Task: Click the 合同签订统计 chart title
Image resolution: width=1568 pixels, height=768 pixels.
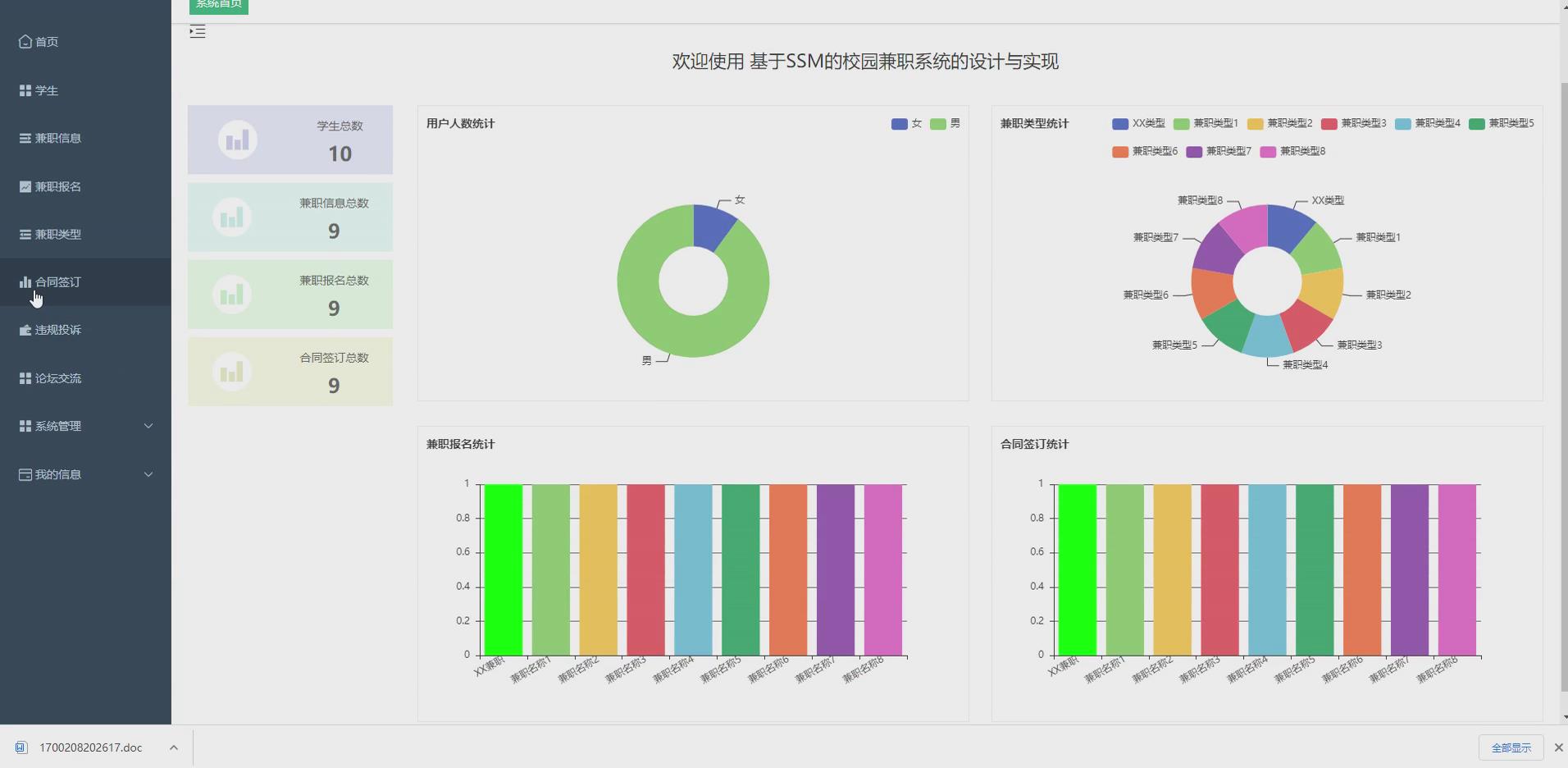Action: pyautogui.click(x=1034, y=445)
